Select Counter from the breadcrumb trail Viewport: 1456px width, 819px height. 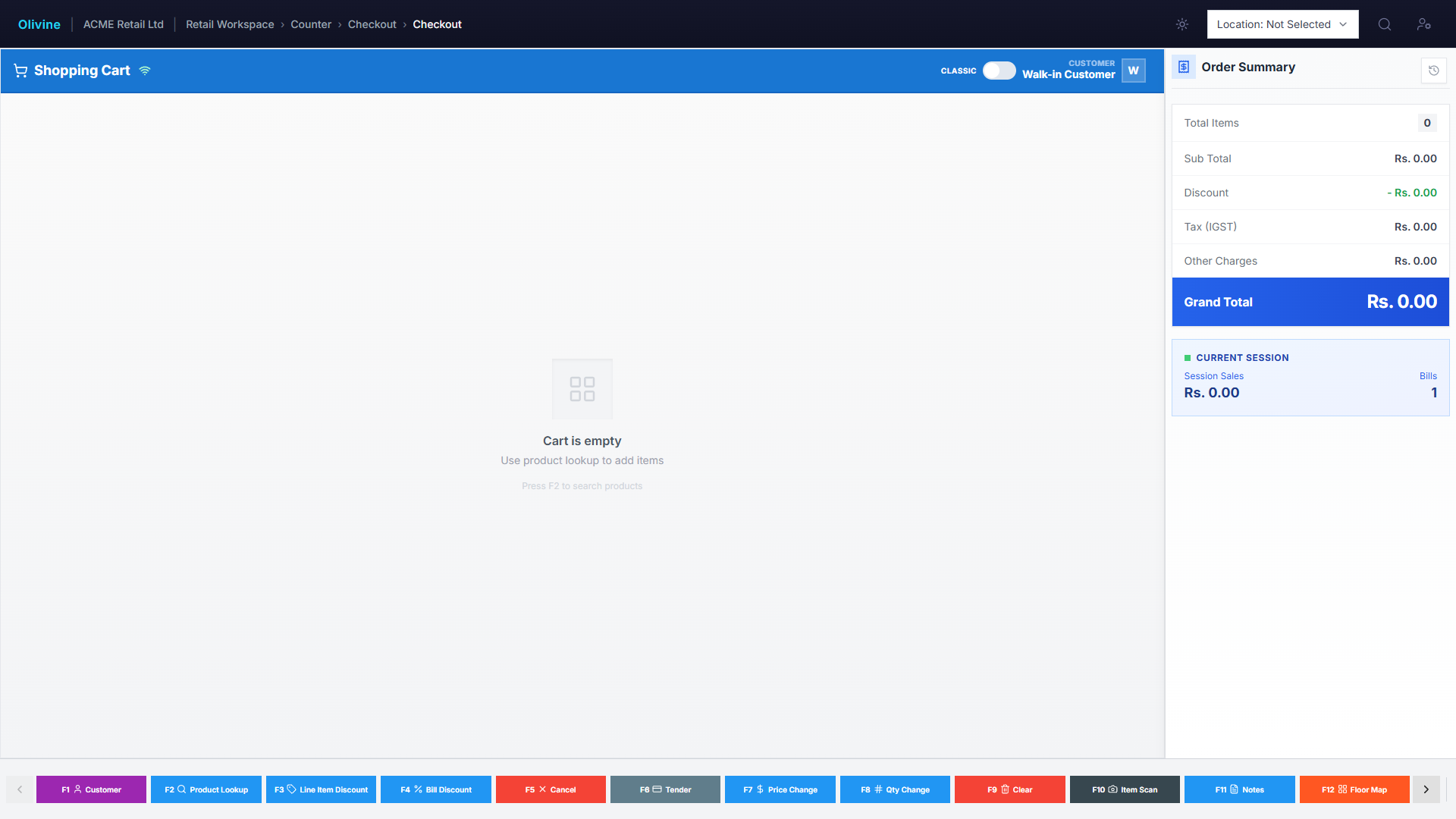pos(311,24)
